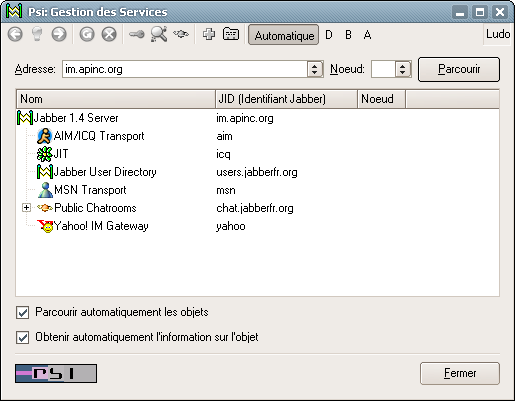515x401 pixels.
Task: Click the MSN buddy icon
Action: coord(45,190)
